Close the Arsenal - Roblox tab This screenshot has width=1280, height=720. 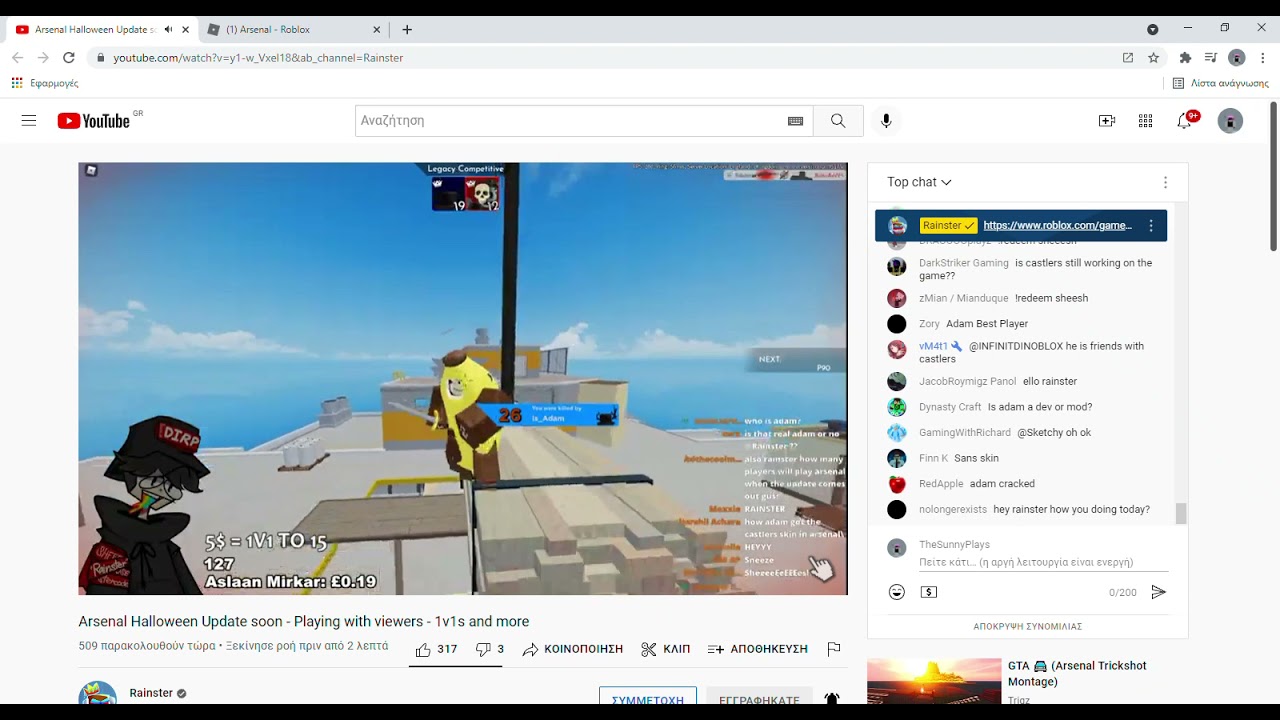click(377, 30)
